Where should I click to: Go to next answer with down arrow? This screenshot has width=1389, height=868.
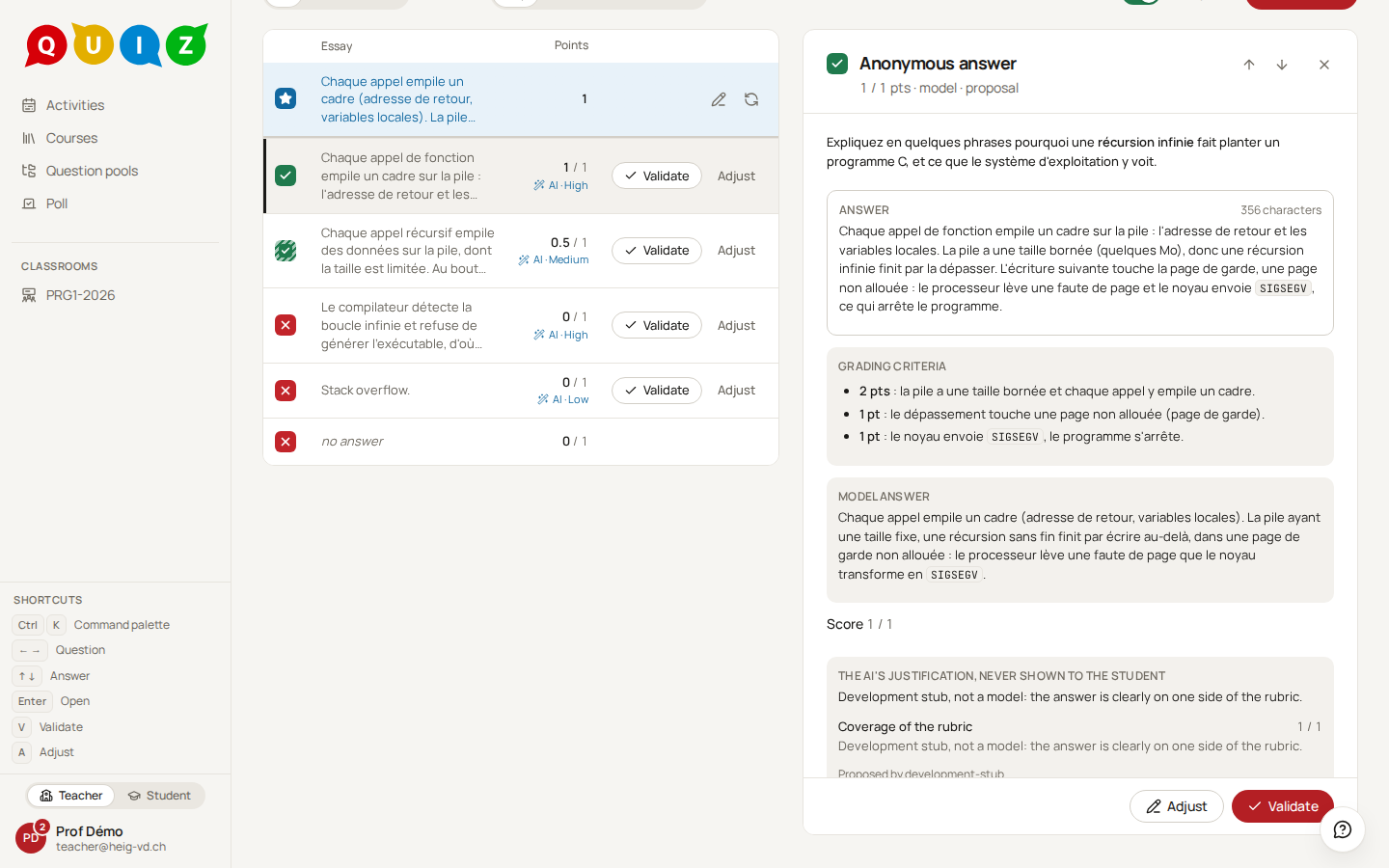pyautogui.click(x=1282, y=65)
